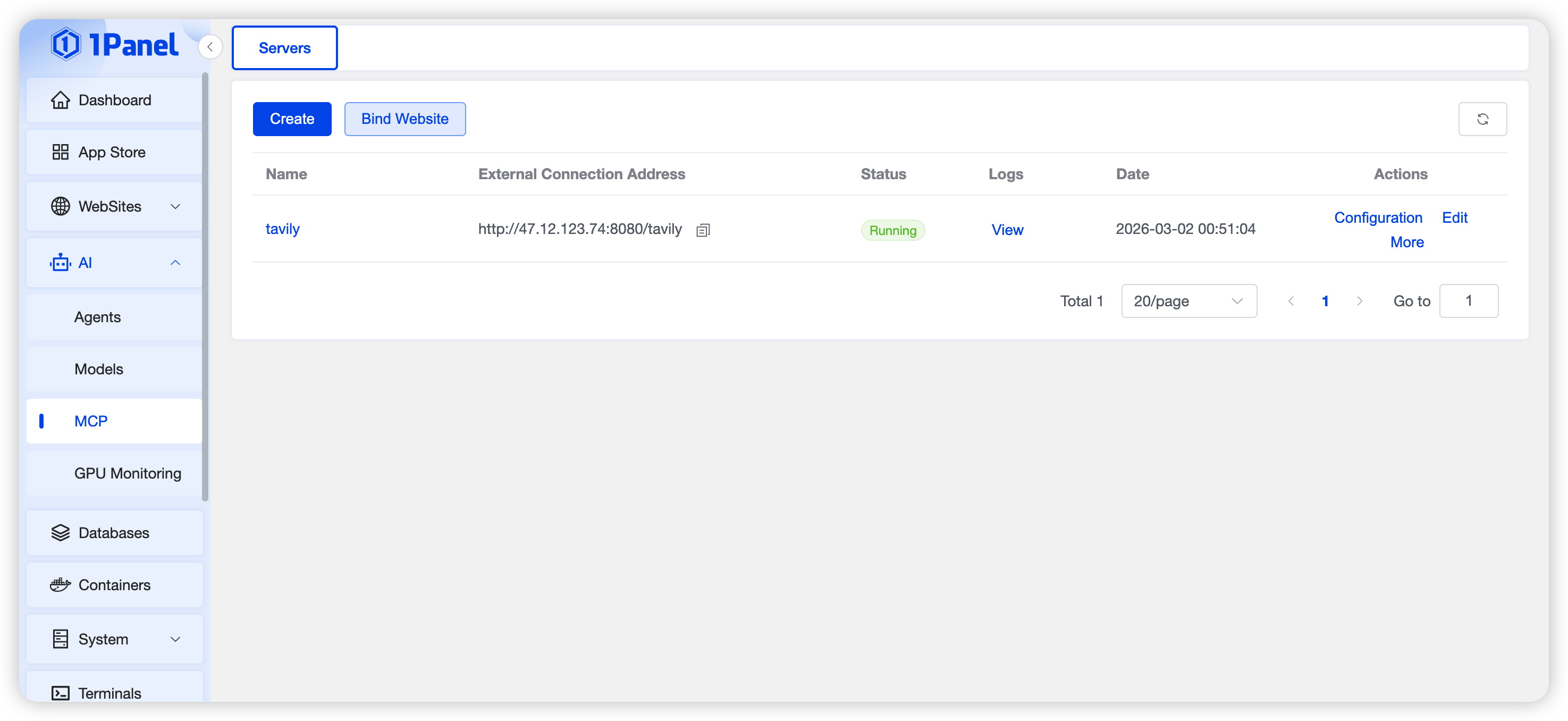Image resolution: width=1568 pixels, height=721 pixels.
Task: Open the Containers docker icon
Action: click(x=60, y=584)
